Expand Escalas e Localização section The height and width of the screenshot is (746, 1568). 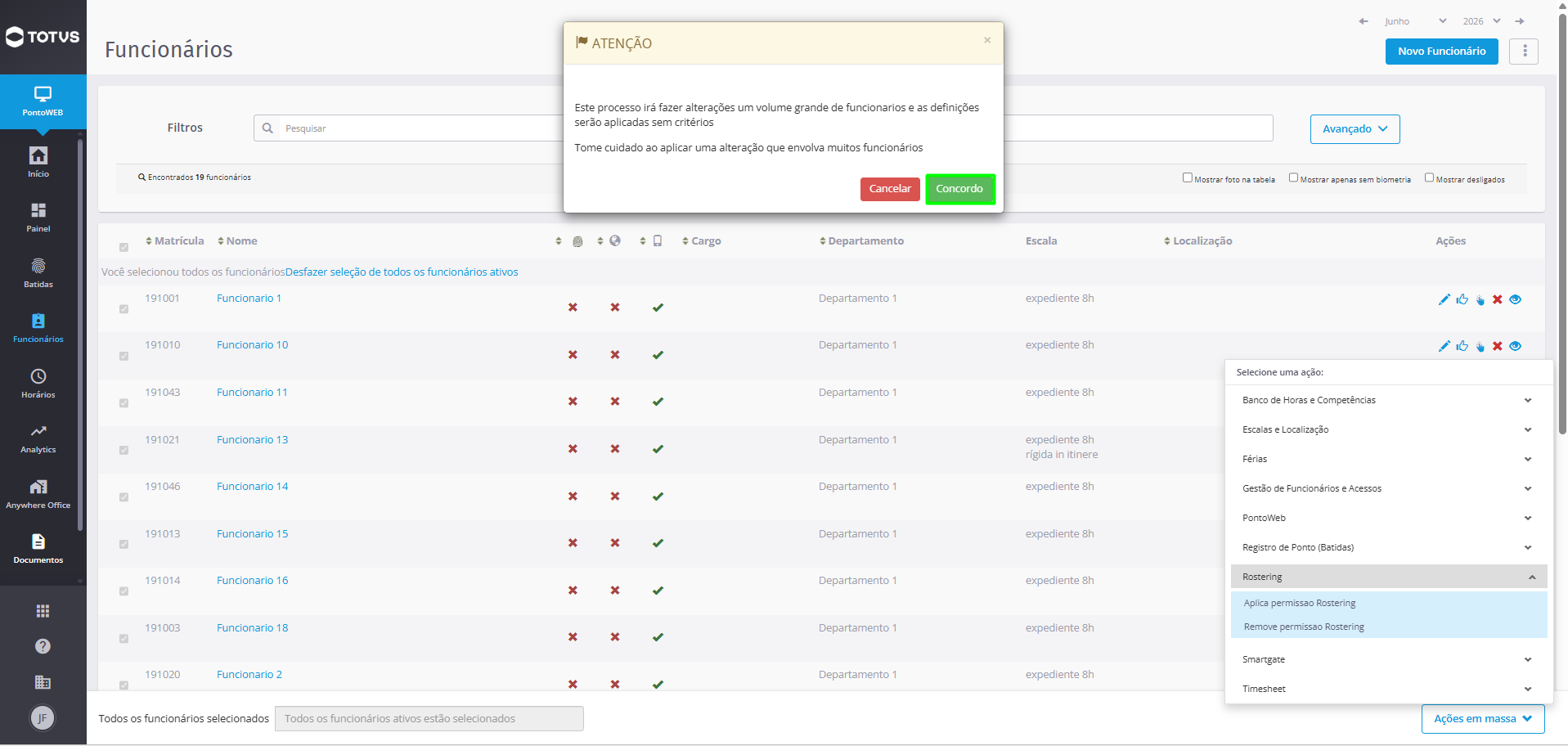pos(1388,429)
